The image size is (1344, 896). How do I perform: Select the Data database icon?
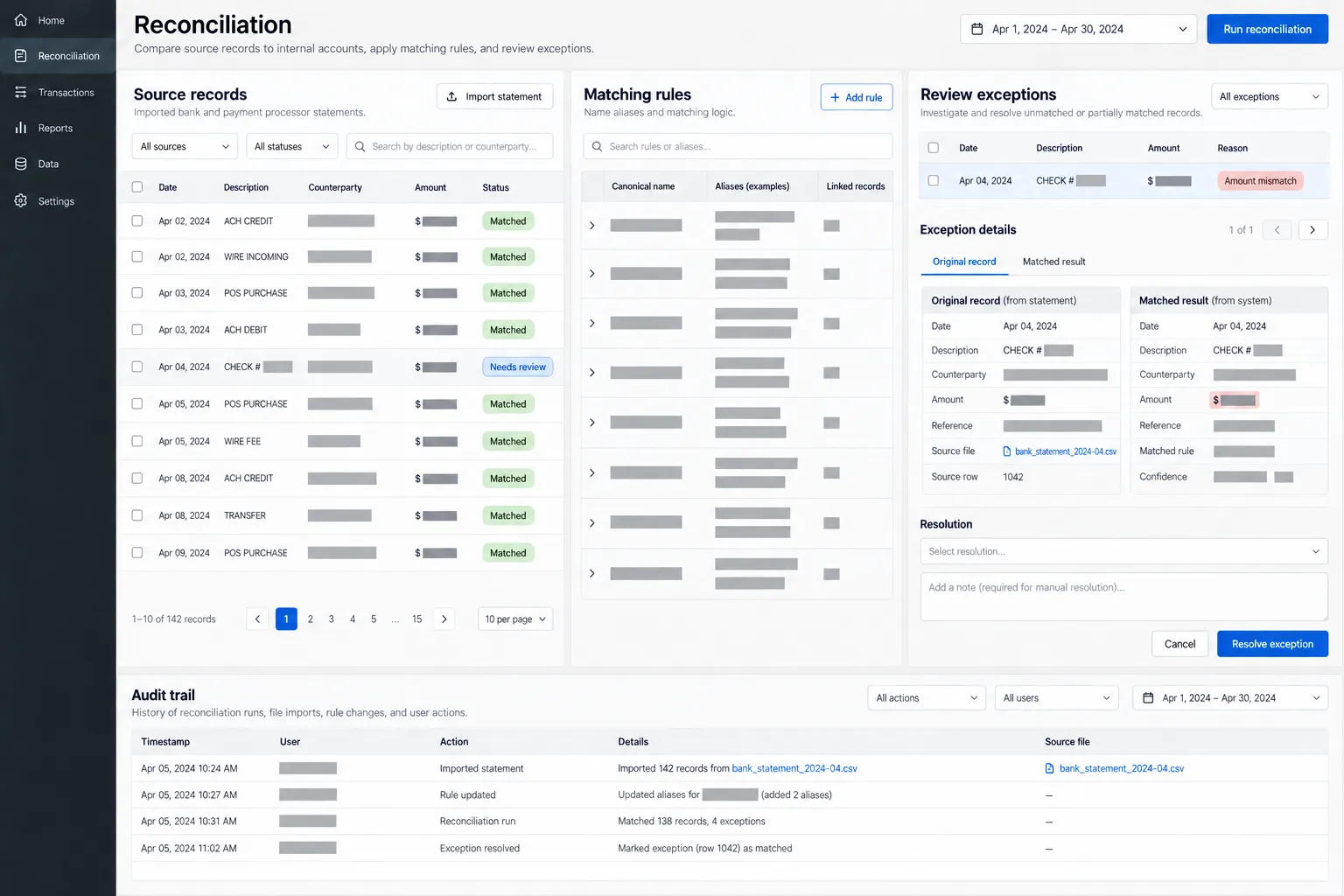21,164
